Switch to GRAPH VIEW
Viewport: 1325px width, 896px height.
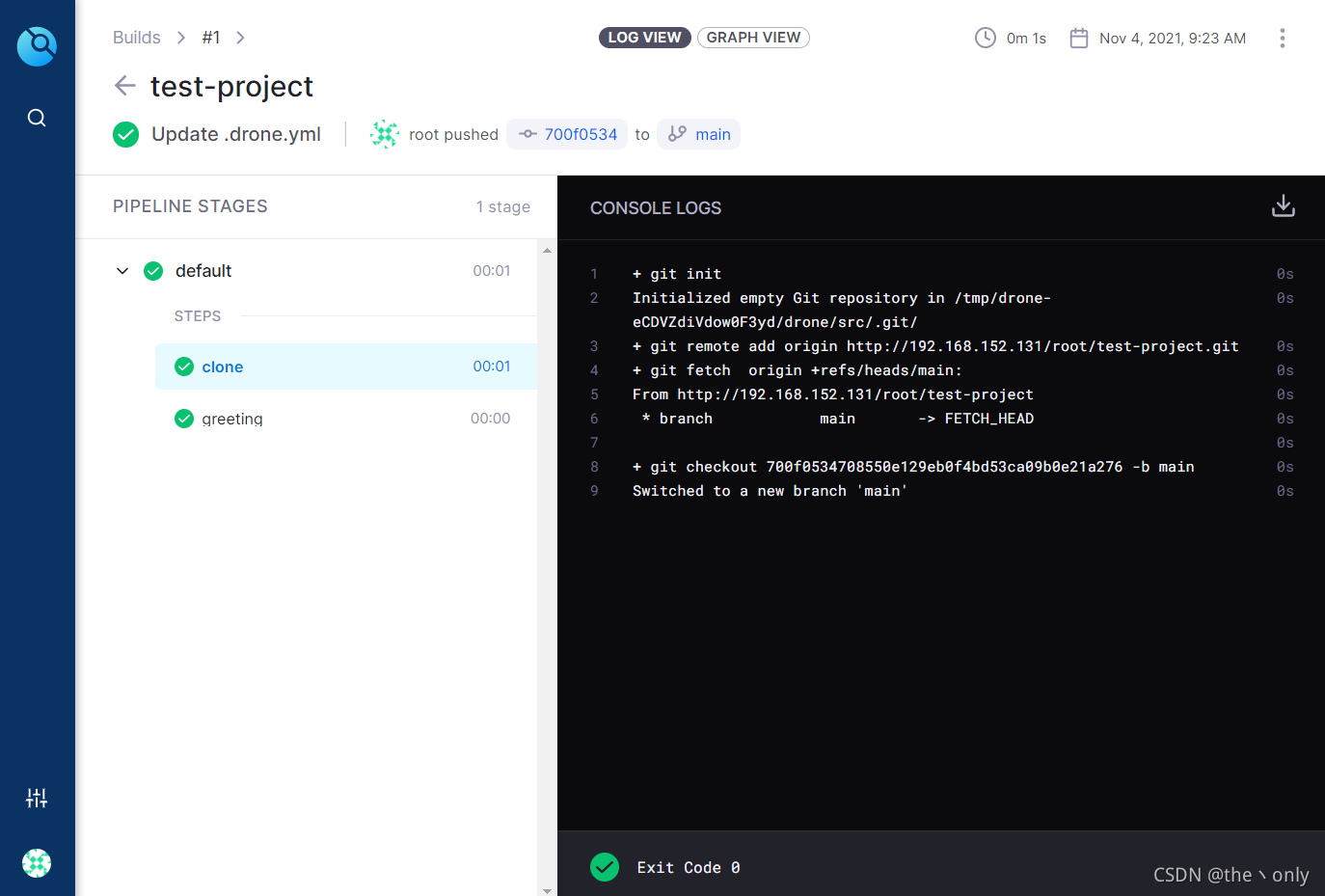[x=753, y=38]
